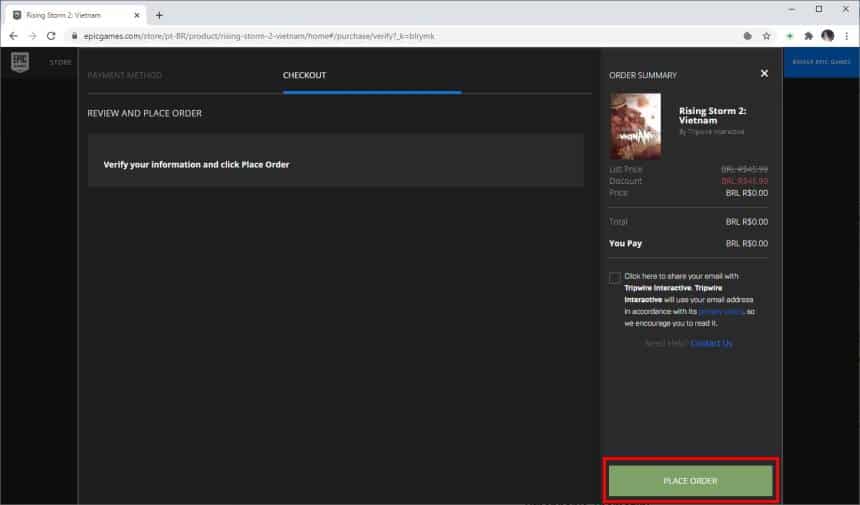Image resolution: width=860 pixels, height=505 pixels.
Task: Go back with the browser back arrow
Action: pyautogui.click(x=14, y=36)
